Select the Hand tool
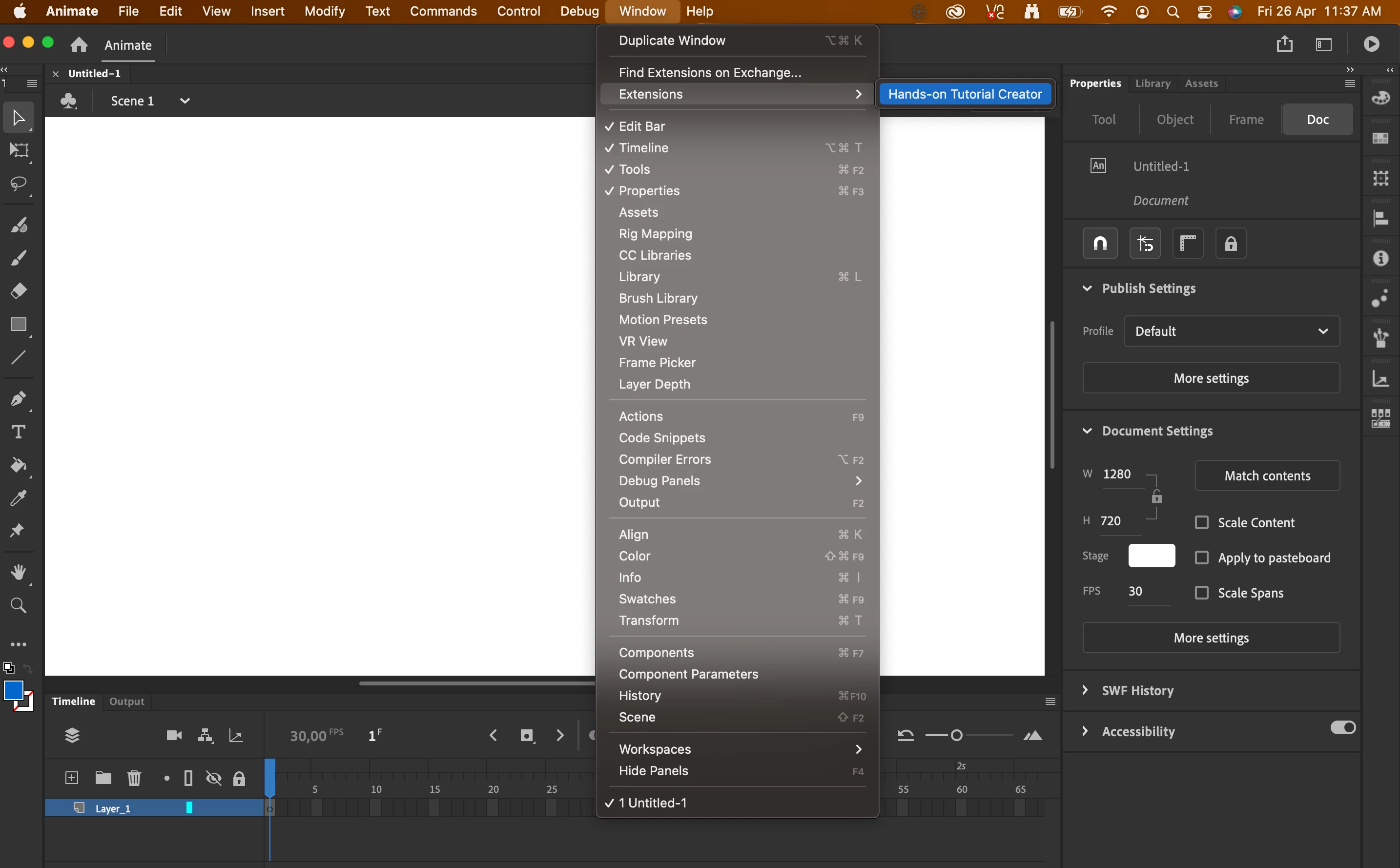Viewport: 1400px width, 868px height. tap(19, 572)
